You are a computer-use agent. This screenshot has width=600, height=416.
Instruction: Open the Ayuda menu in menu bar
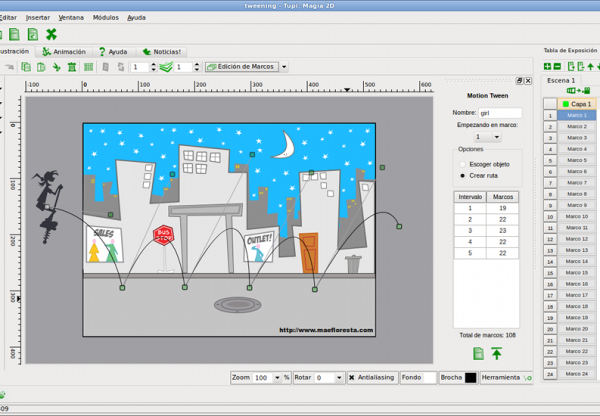[x=136, y=18]
